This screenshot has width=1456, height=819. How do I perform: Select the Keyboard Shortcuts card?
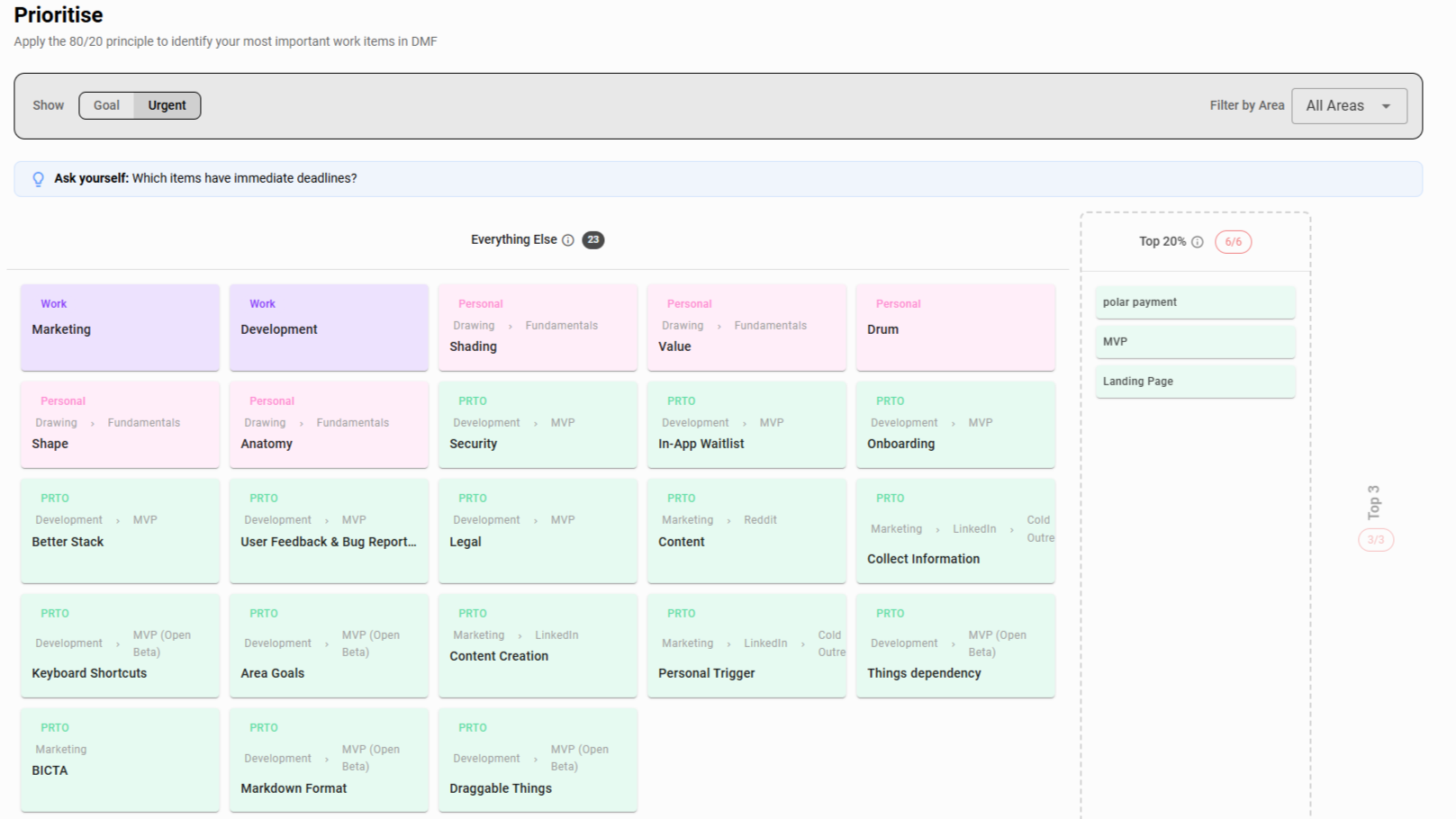(x=120, y=645)
